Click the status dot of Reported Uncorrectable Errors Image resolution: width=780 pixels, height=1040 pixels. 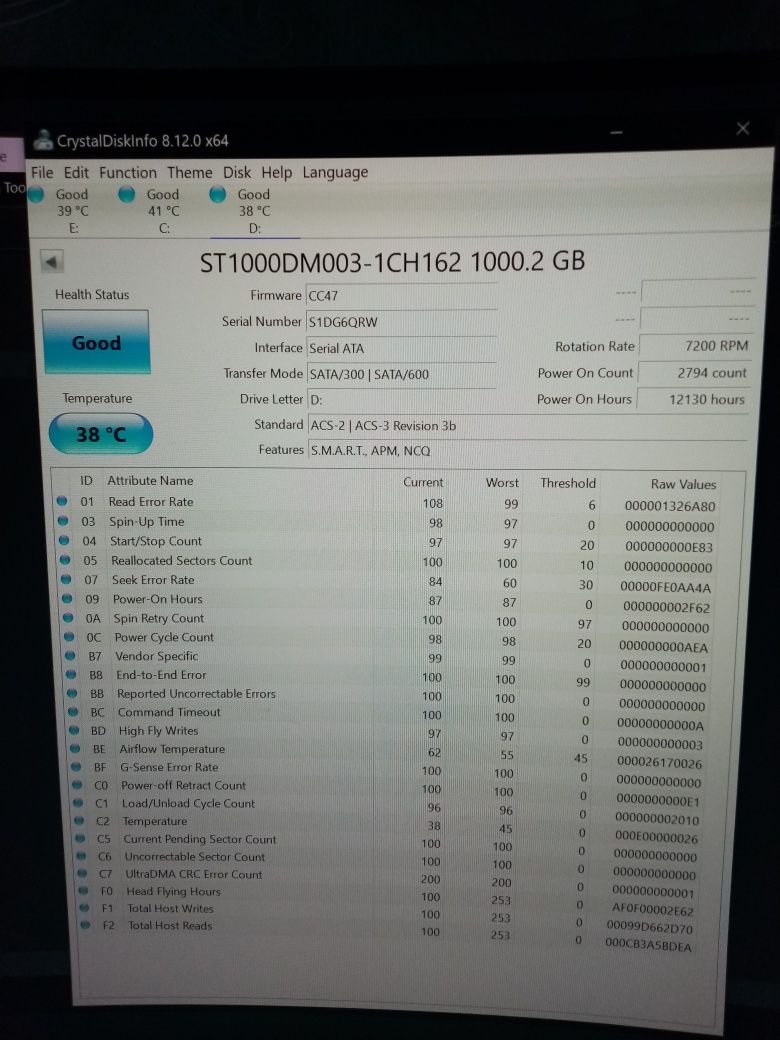73,693
